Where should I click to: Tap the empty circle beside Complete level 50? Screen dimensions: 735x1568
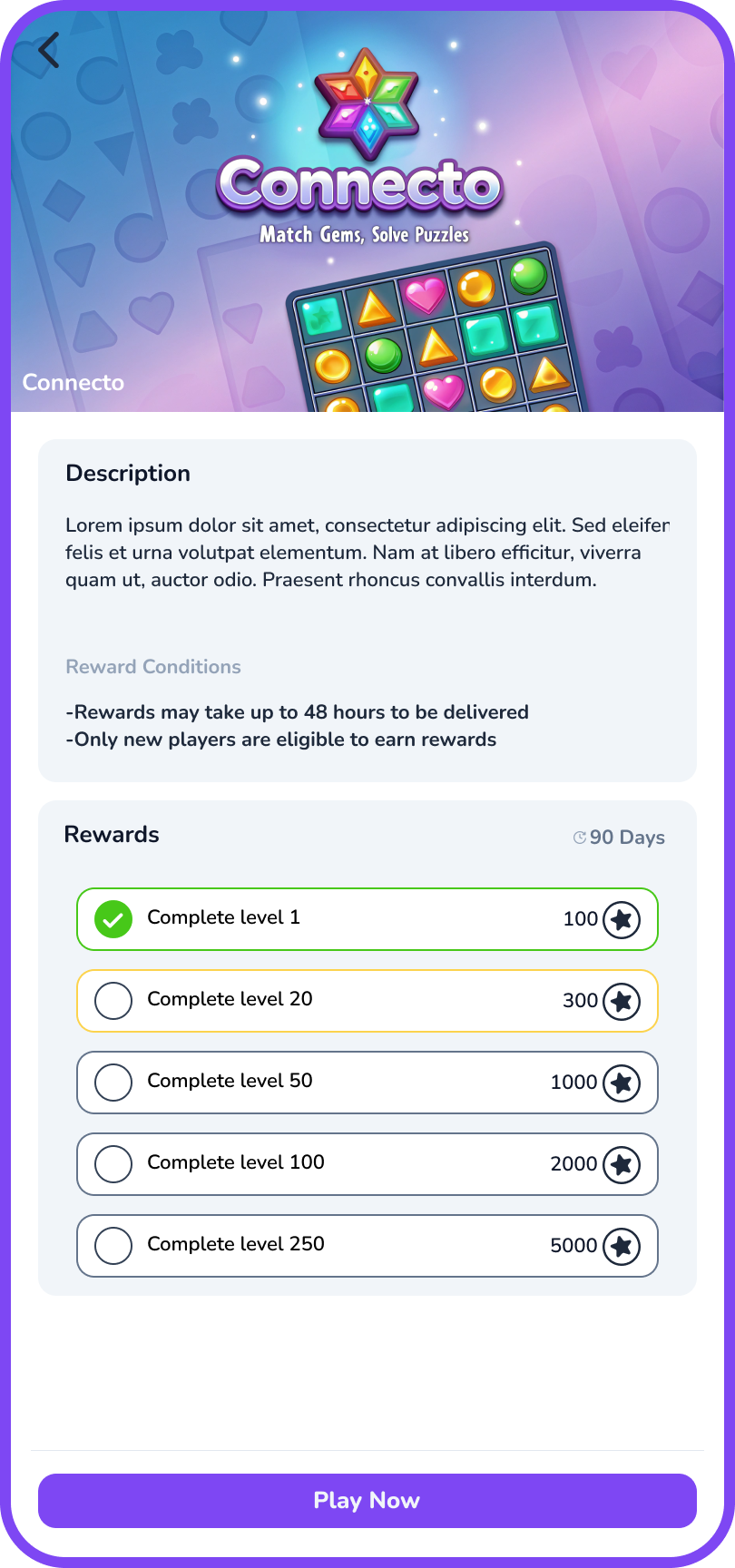pyautogui.click(x=113, y=1083)
